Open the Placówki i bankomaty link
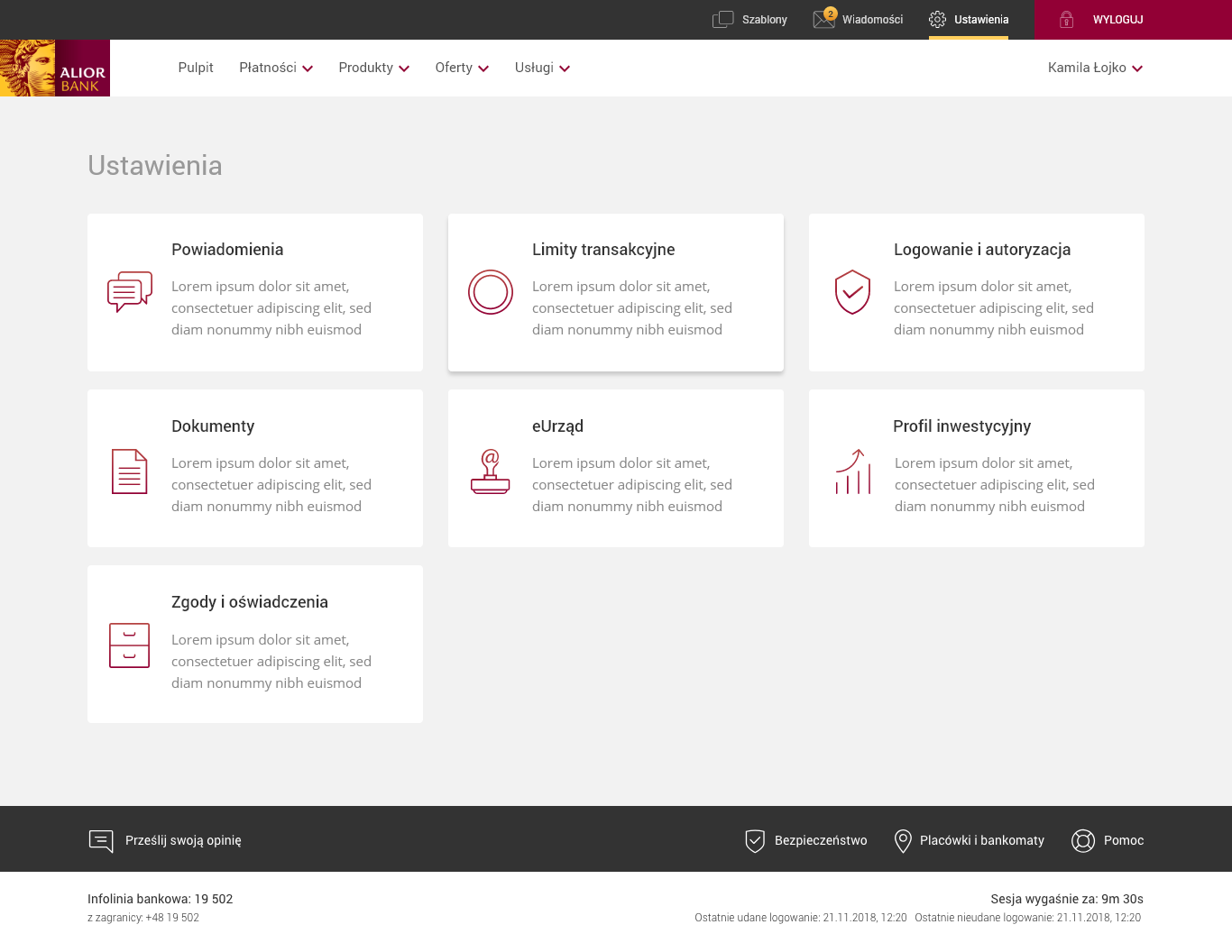 point(981,840)
